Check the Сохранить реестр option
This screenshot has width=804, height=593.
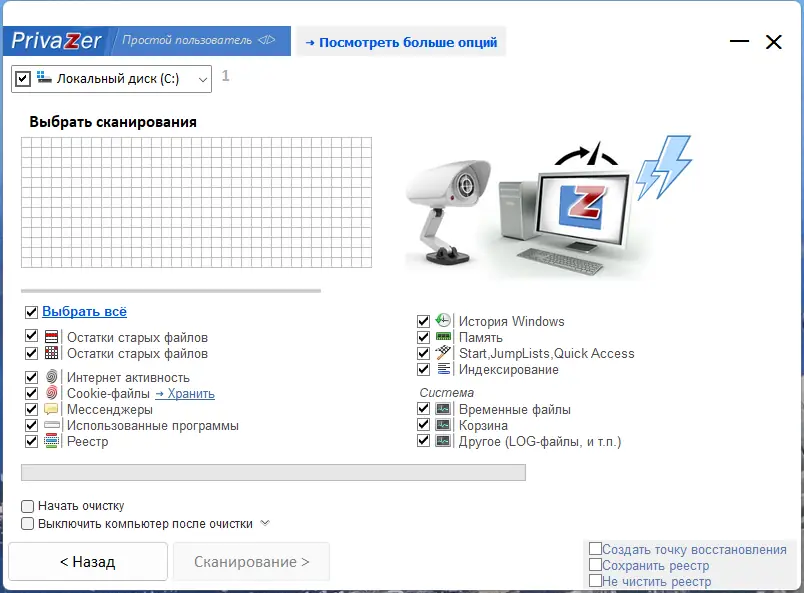pyautogui.click(x=595, y=564)
